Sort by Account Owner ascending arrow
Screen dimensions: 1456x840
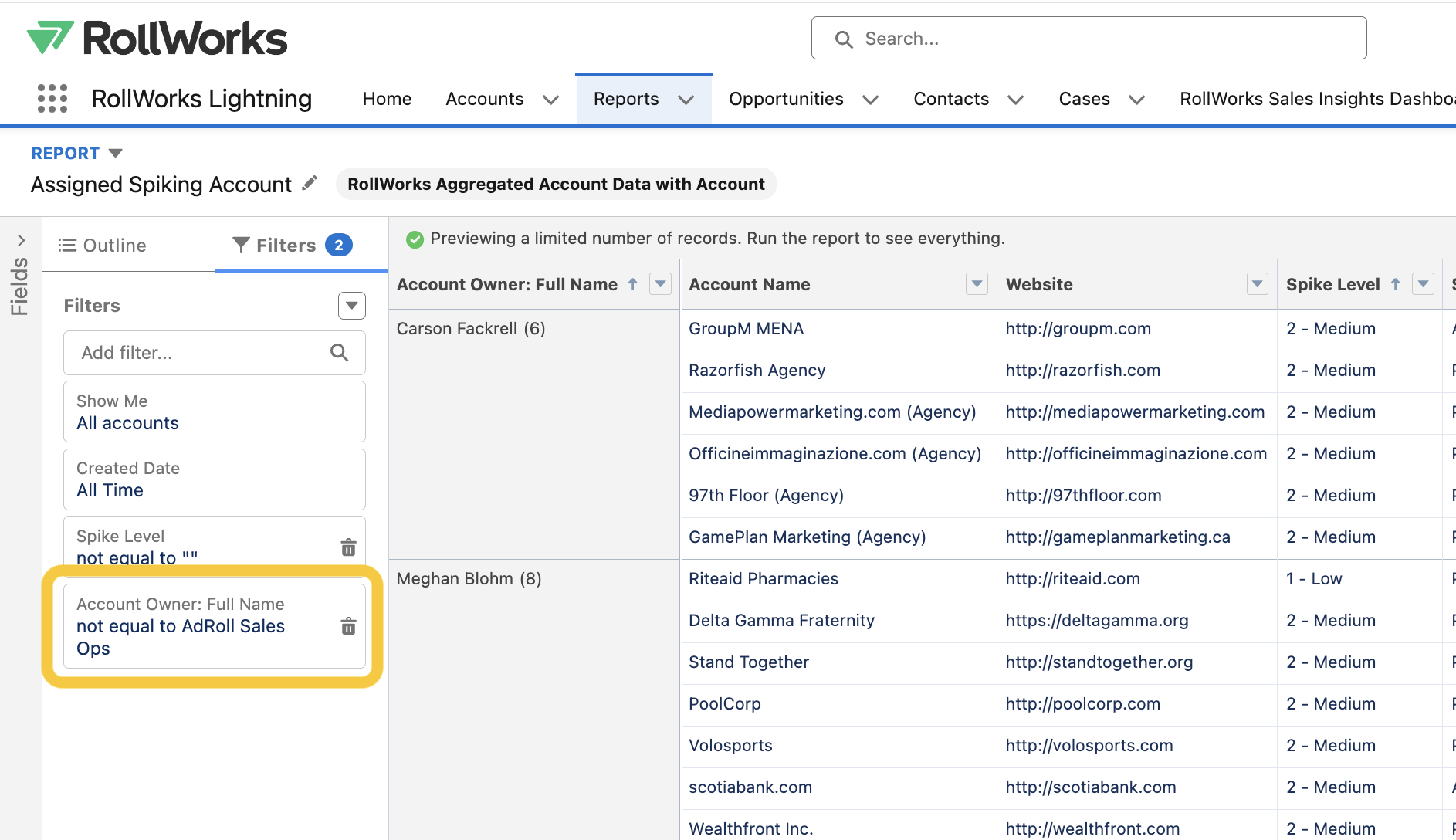pos(633,284)
